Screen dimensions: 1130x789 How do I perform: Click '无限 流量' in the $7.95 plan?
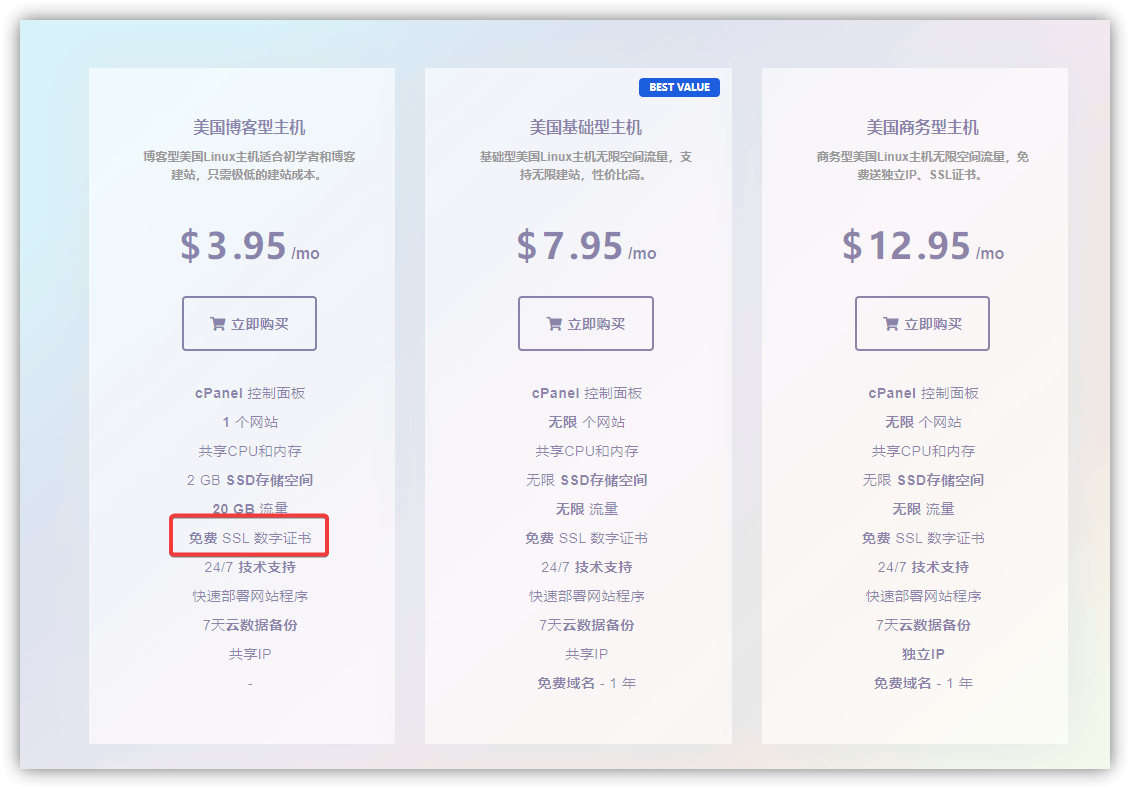[587, 509]
